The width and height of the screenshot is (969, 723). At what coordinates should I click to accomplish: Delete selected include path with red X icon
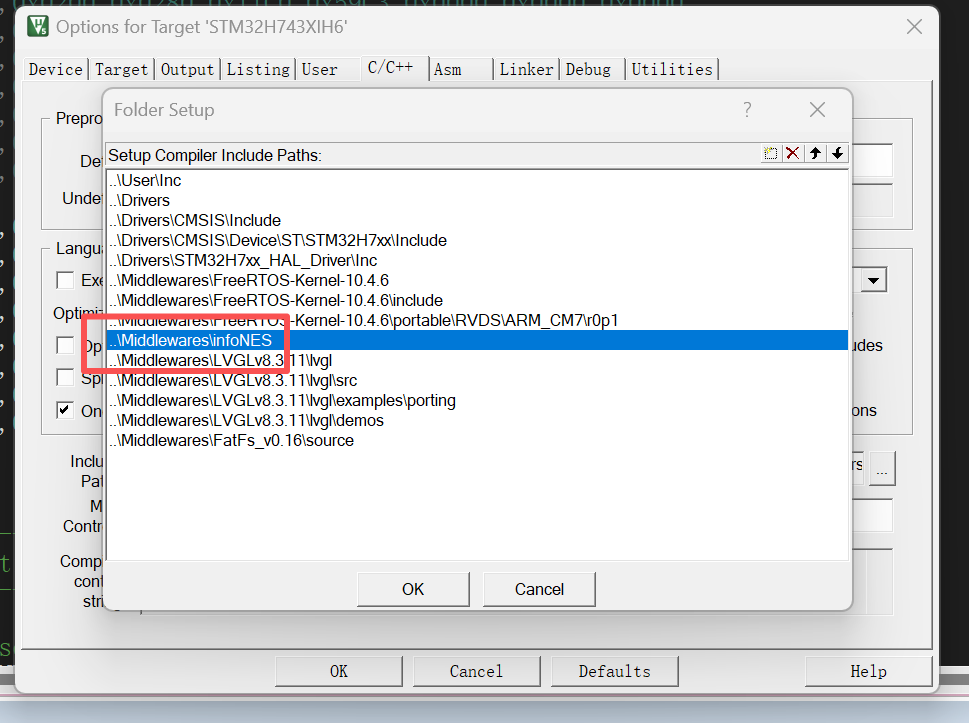click(x=792, y=153)
